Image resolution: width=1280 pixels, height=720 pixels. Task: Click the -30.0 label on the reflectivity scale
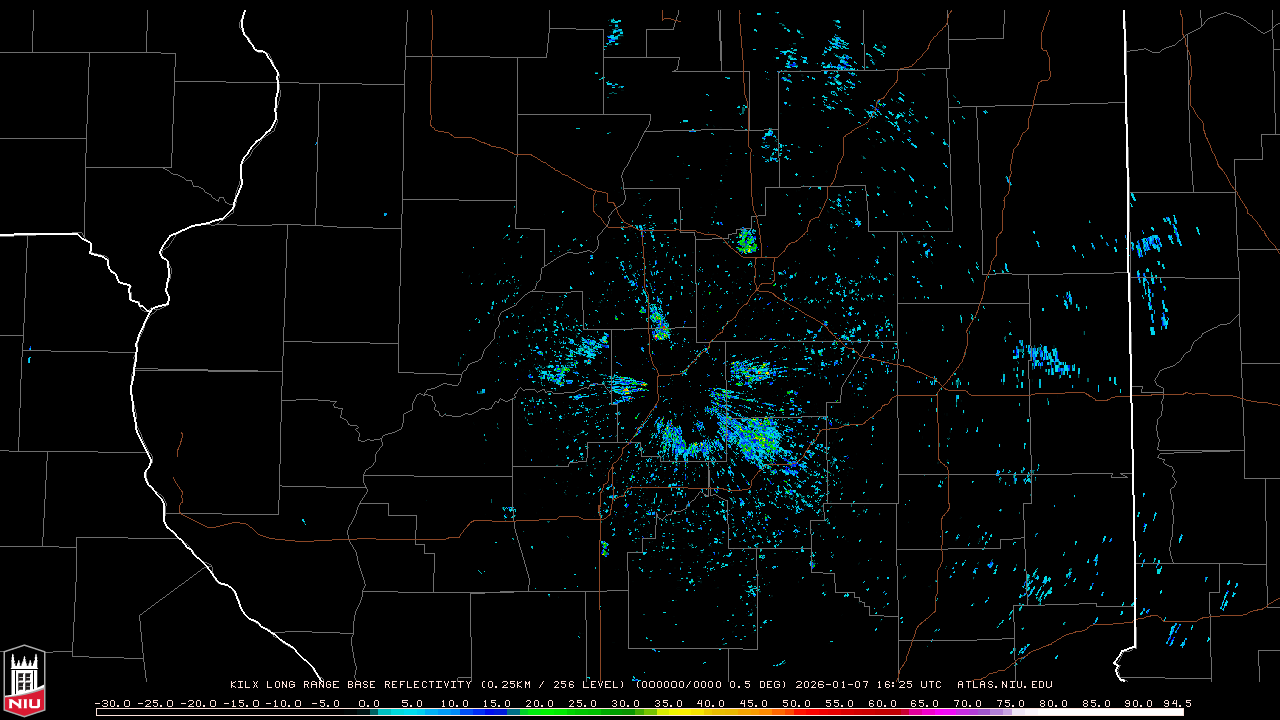(111, 703)
